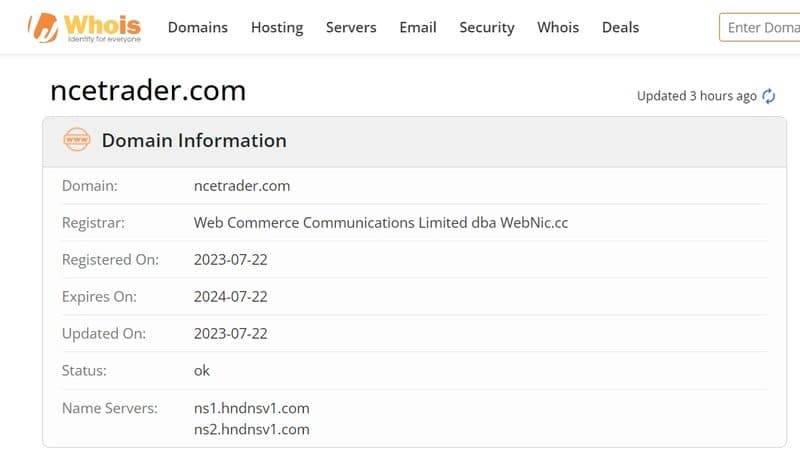Select the ncetrader.com domain value

click(242, 186)
